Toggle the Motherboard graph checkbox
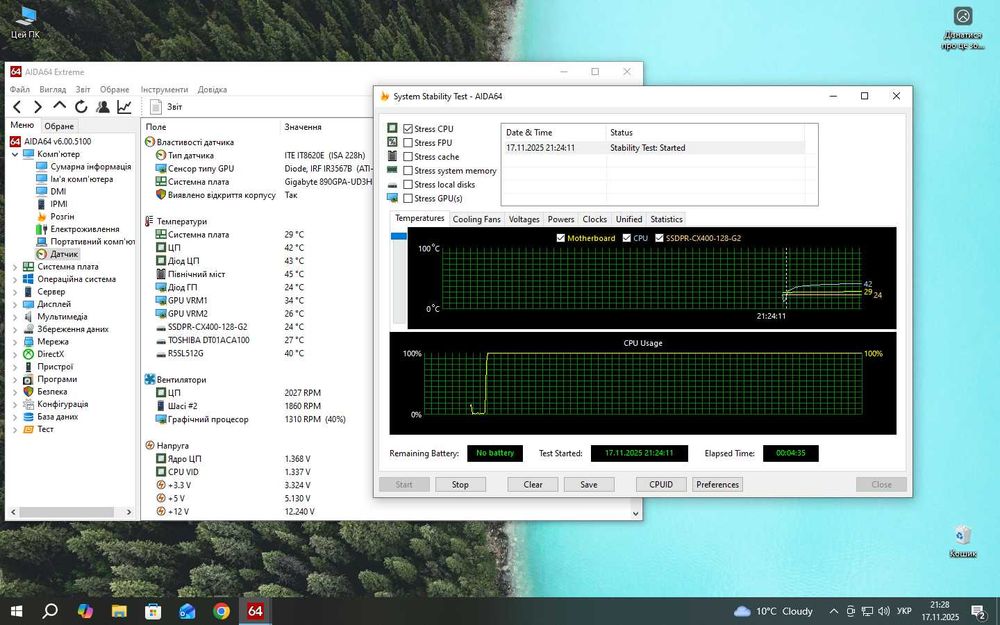Screen dimensions: 1000x625 561,238
